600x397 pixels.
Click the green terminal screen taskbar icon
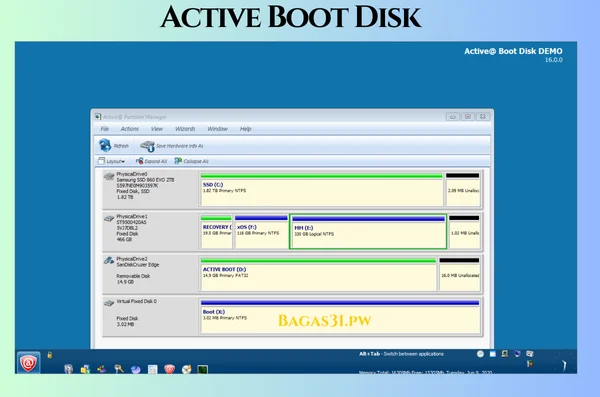tap(203, 369)
